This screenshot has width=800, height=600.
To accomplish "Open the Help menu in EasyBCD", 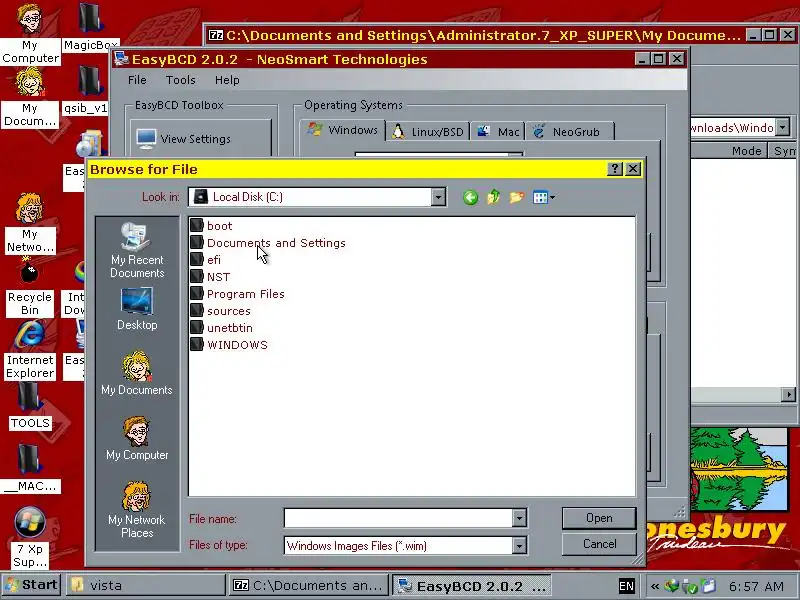I will (x=227, y=80).
